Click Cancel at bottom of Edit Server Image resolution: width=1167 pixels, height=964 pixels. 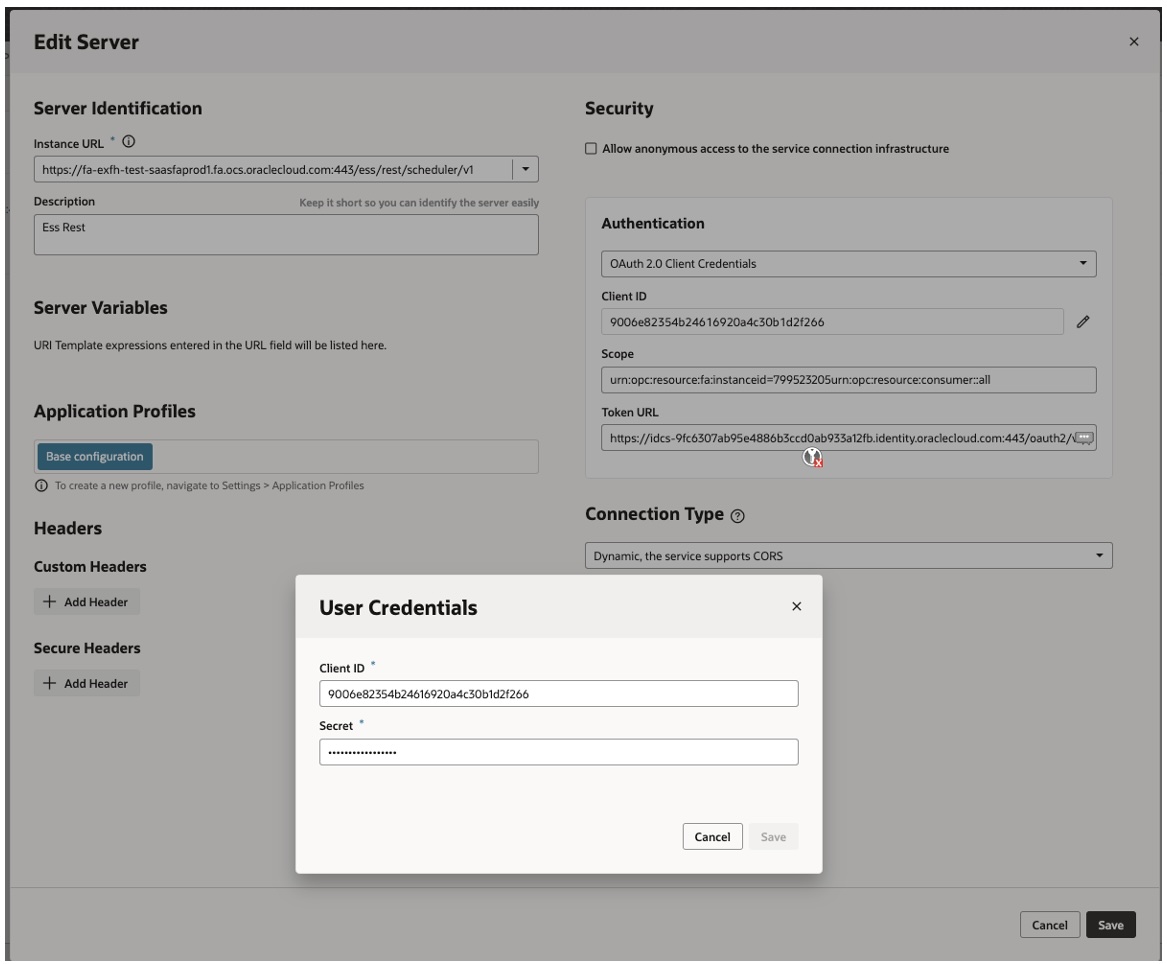pyautogui.click(x=1049, y=925)
